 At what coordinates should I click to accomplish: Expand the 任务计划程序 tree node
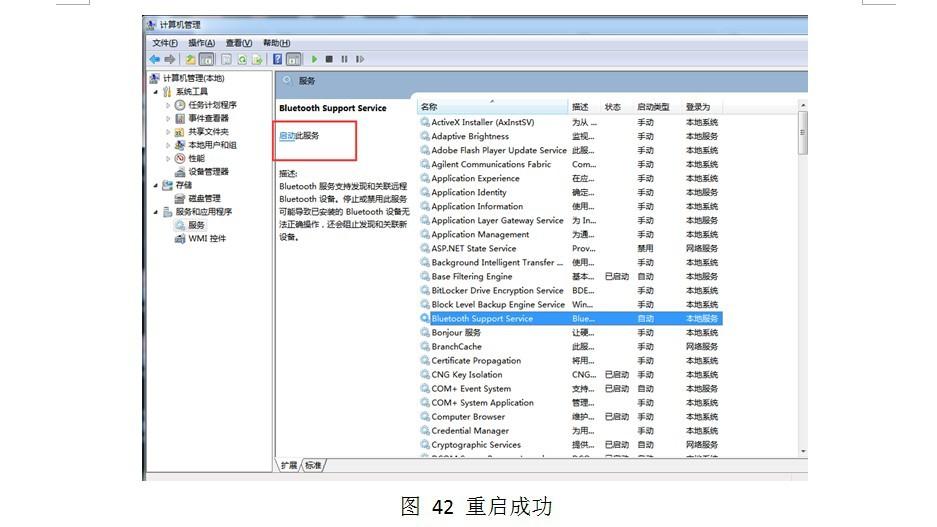pos(168,105)
